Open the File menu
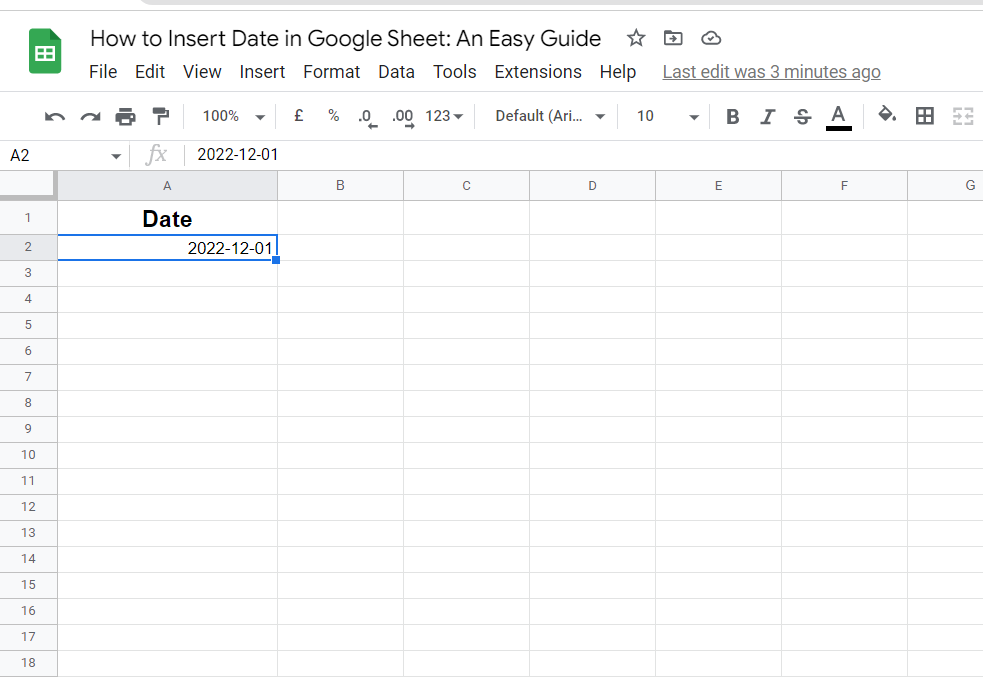The width and height of the screenshot is (983, 677). click(x=103, y=72)
